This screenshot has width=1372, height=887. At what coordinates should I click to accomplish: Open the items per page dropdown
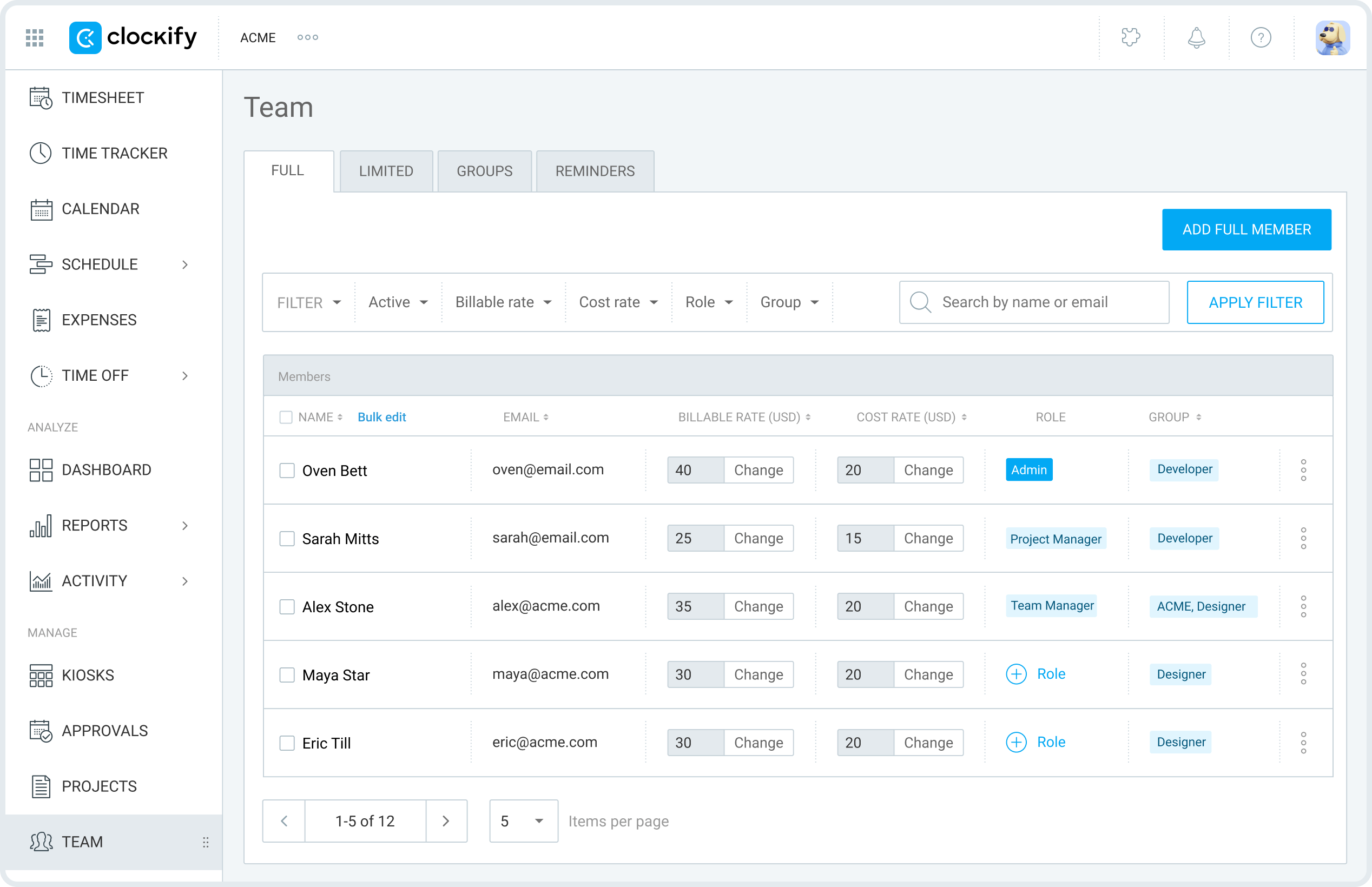(523, 821)
